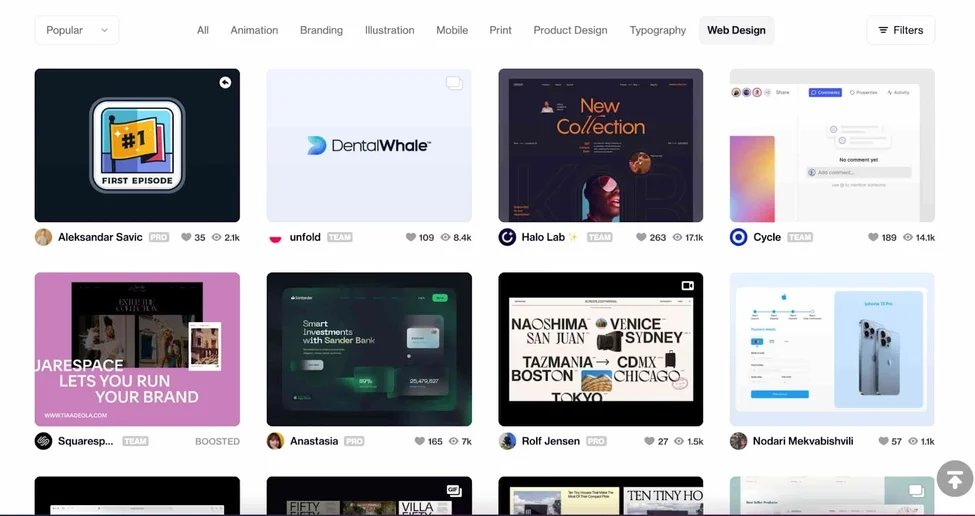Image resolution: width=975 pixels, height=516 pixels.
Task: Open the New Collection shot thumbnail
Action: pyautogui.click(x=600, y=145)
